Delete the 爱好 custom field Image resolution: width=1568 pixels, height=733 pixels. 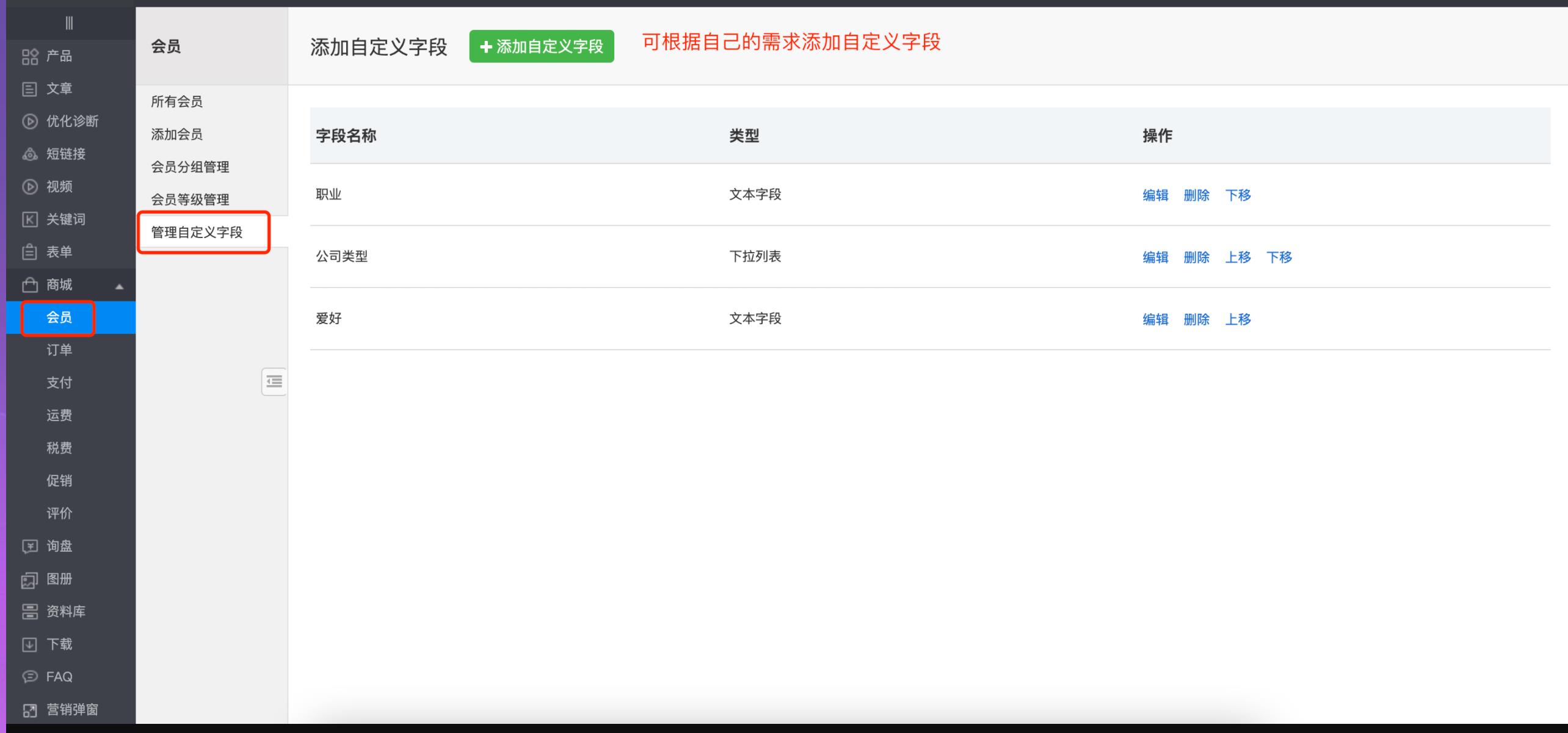[x=1196, y=319]
